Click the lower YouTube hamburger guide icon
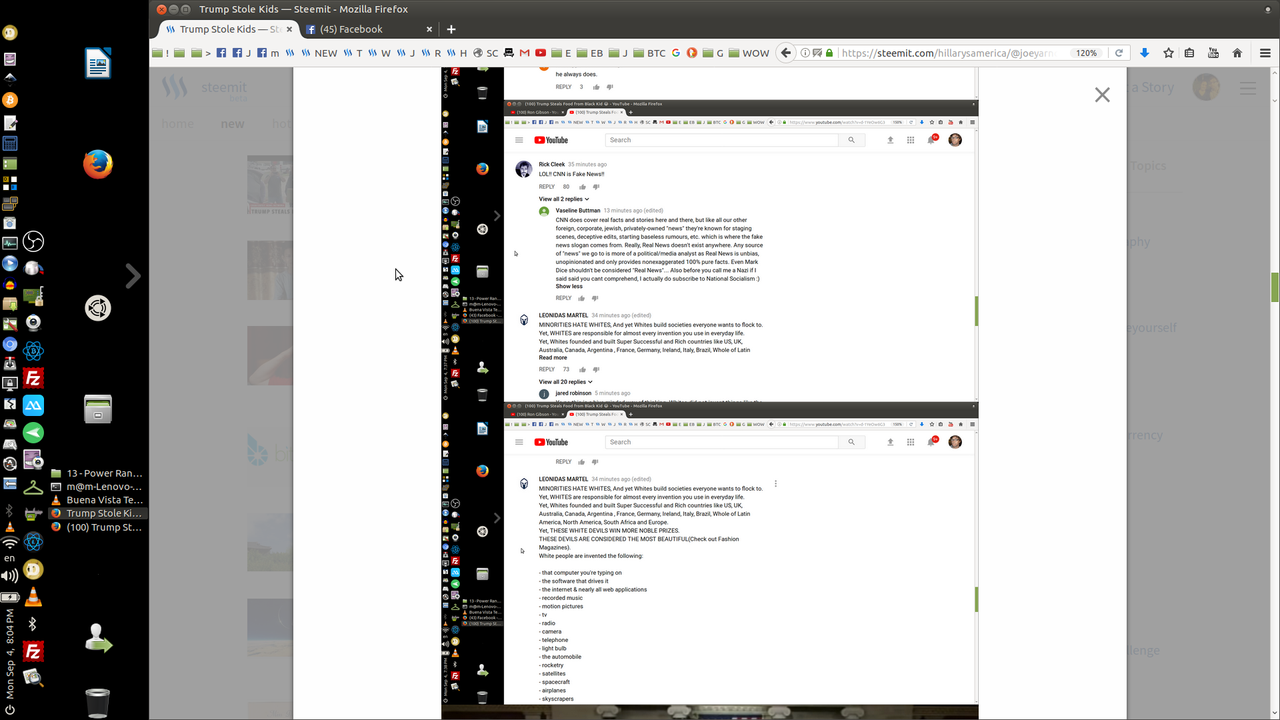Screen dimensions: 1280x720 click(519, 442)
